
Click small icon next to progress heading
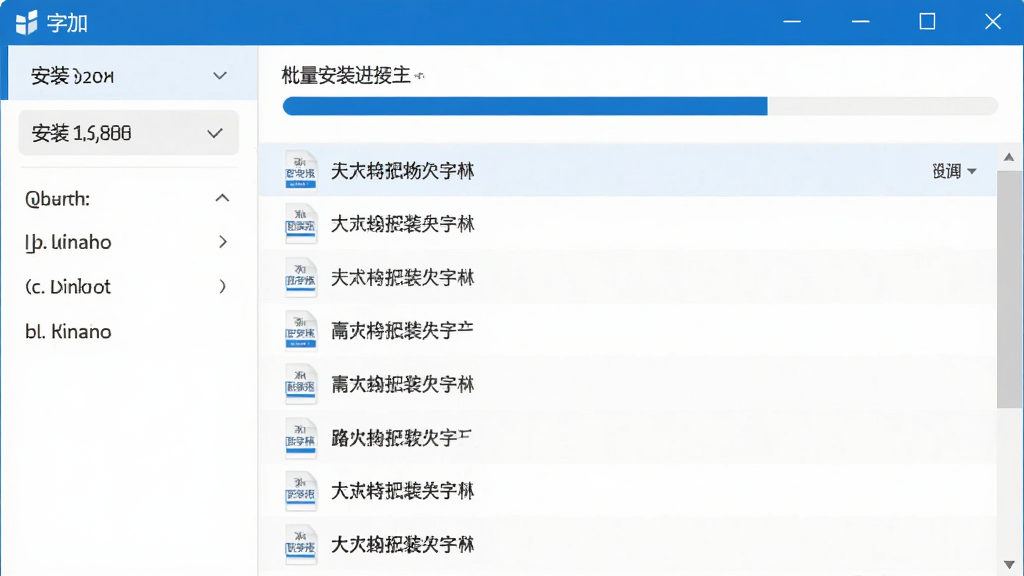(419, 76)
